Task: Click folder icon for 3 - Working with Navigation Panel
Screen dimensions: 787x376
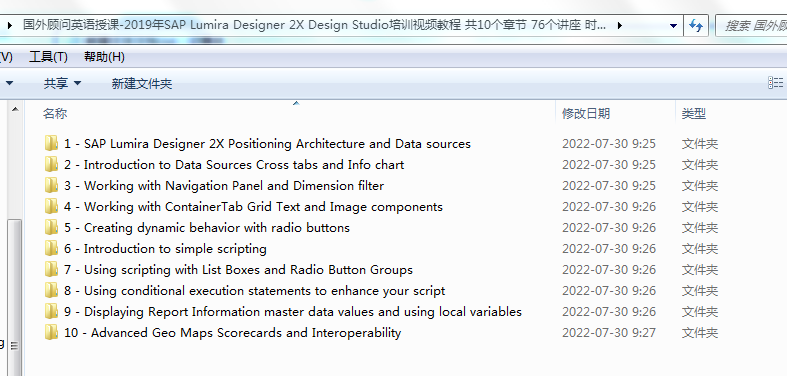Action: pyautogui.click(x=51, y=186)
